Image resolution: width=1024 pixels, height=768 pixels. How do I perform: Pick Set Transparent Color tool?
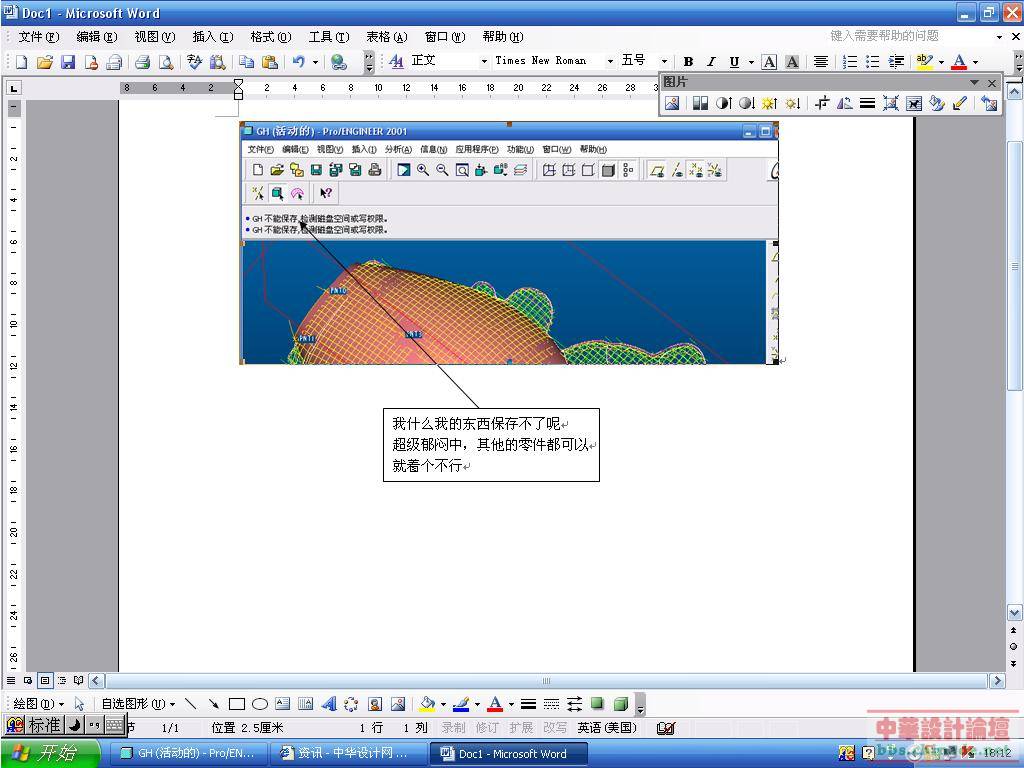(x=959, y=103)
